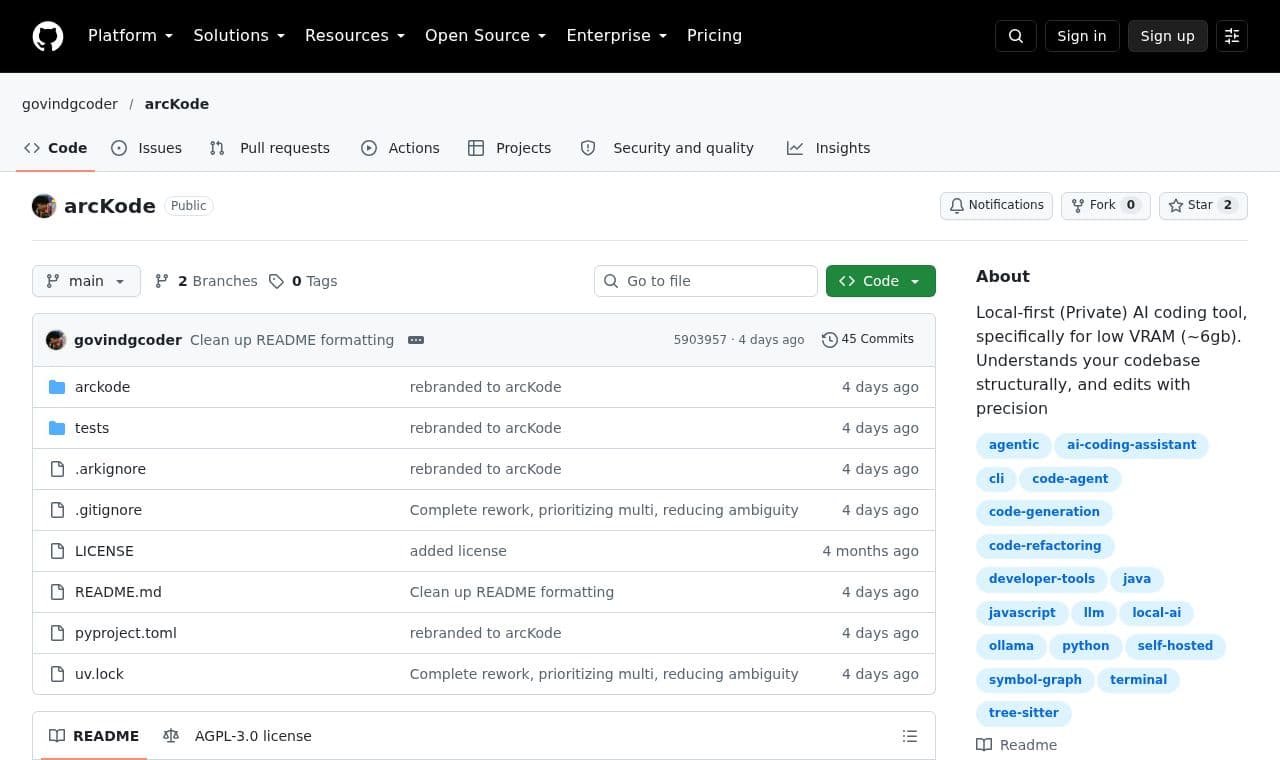Switch to the Projects tab

click(509, 148)
